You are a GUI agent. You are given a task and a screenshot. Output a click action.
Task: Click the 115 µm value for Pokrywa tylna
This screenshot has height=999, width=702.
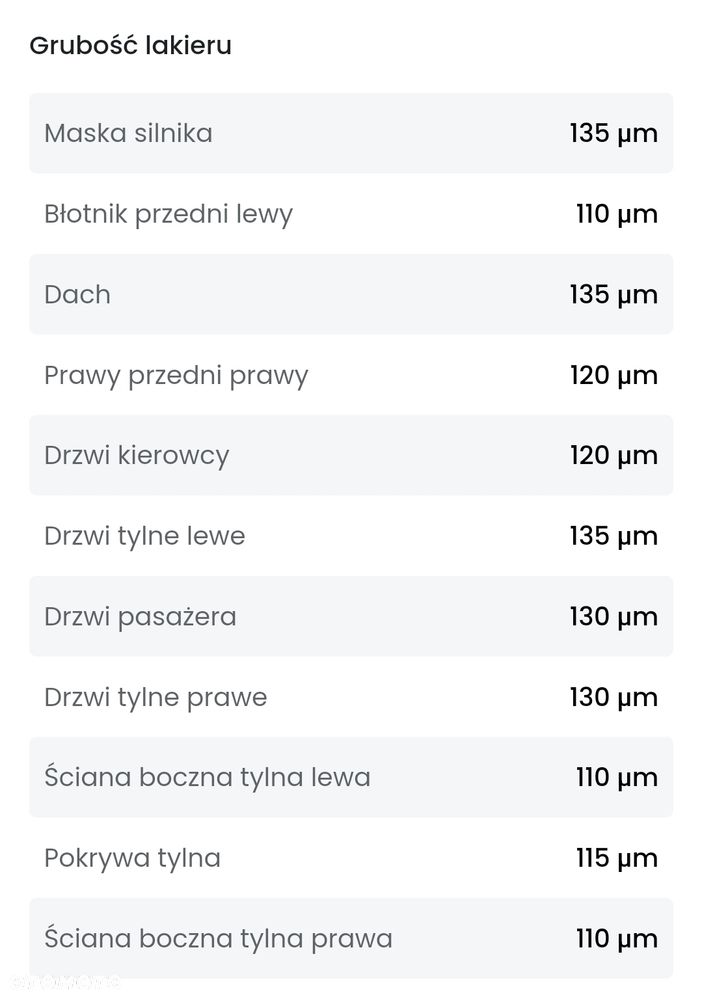[617, 859]
